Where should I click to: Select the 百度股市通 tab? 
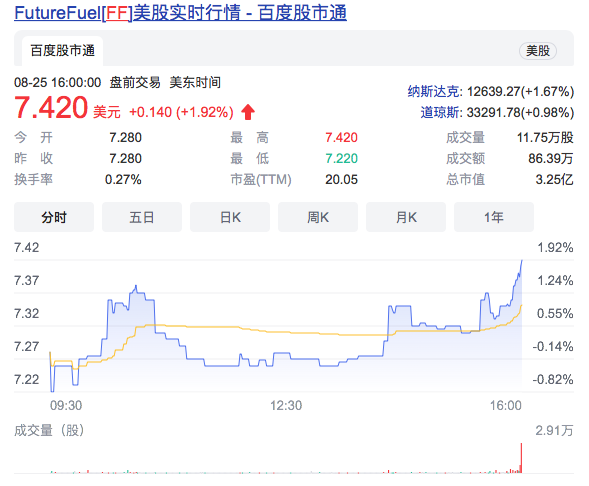tap(62, 51)
